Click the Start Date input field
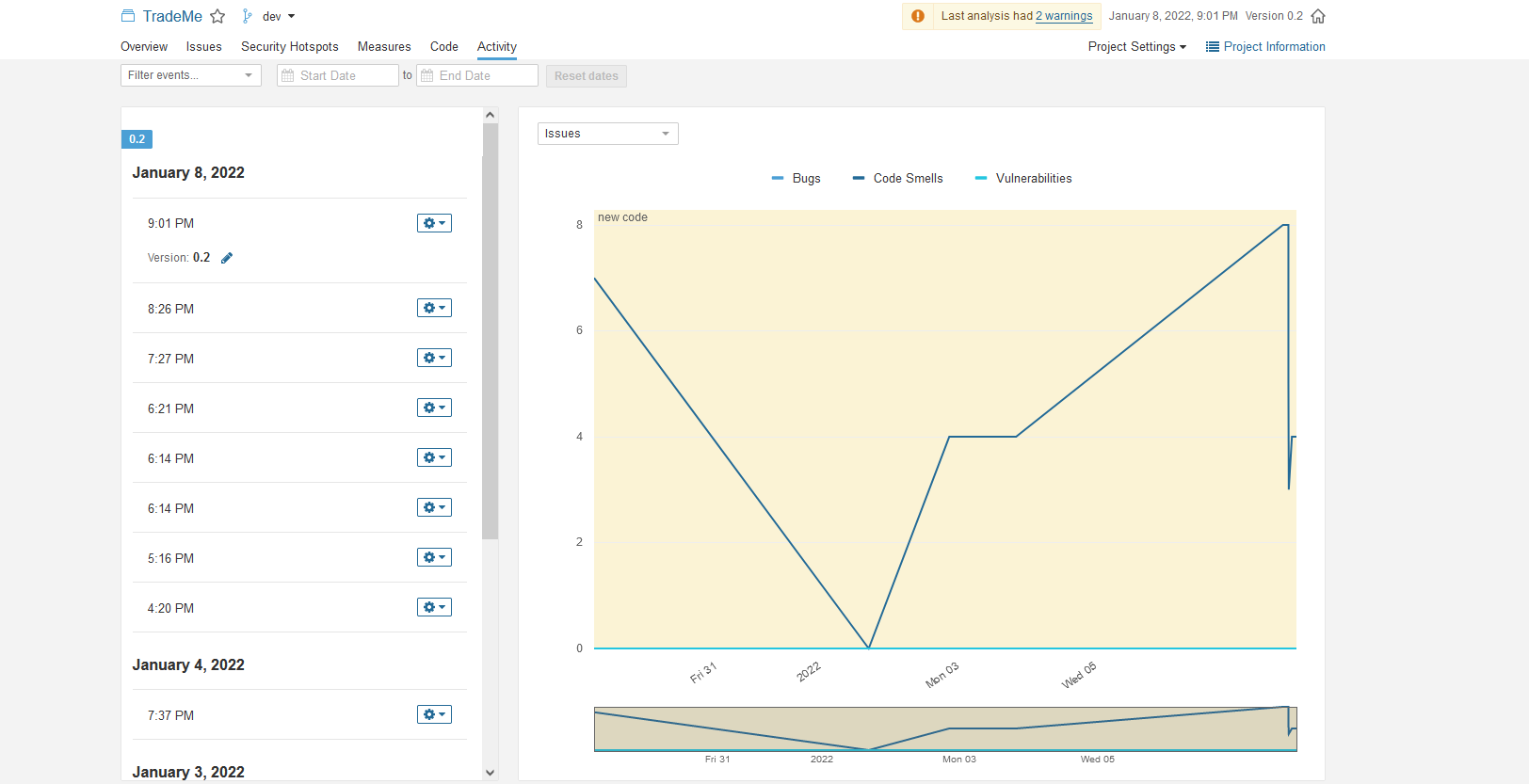Image resolution: width=1529 pixels, height=784 pixels. click(338, 75)
